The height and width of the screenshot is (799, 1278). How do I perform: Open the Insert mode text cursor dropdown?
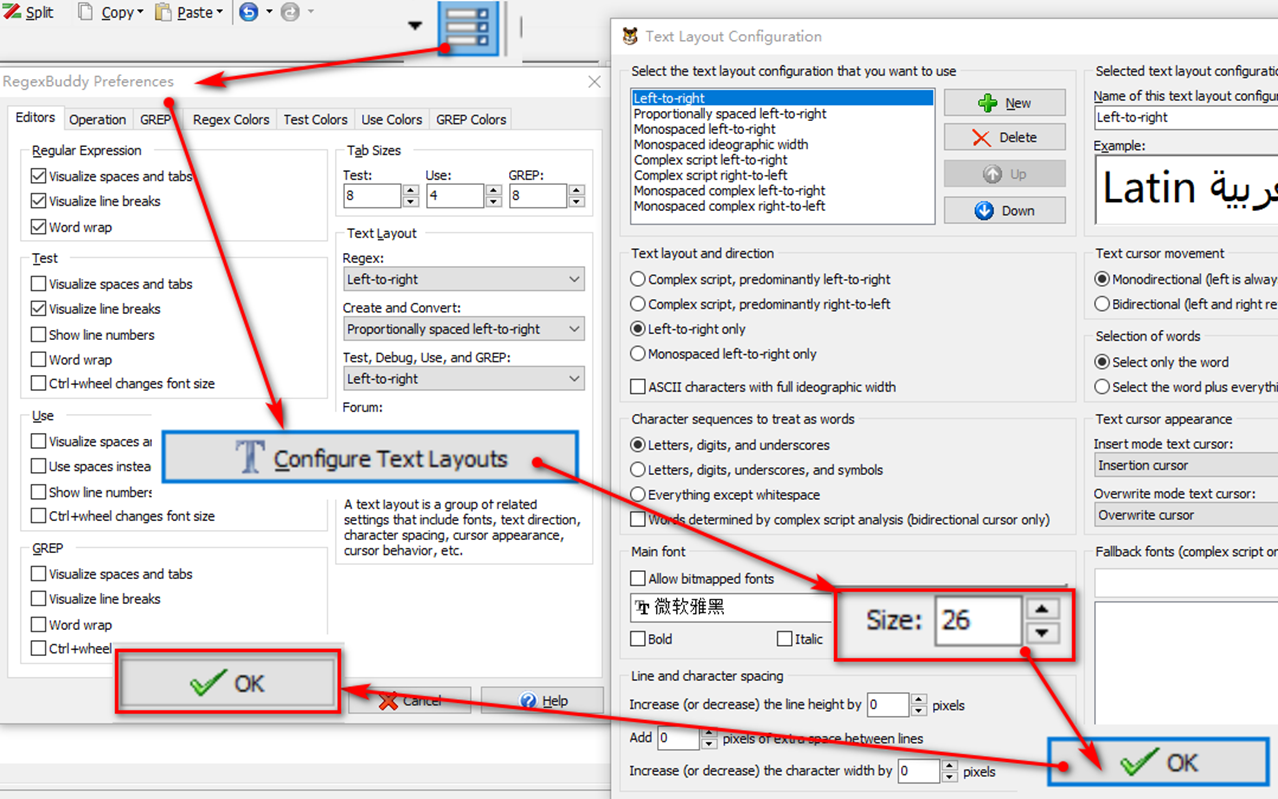[1186, 466]
